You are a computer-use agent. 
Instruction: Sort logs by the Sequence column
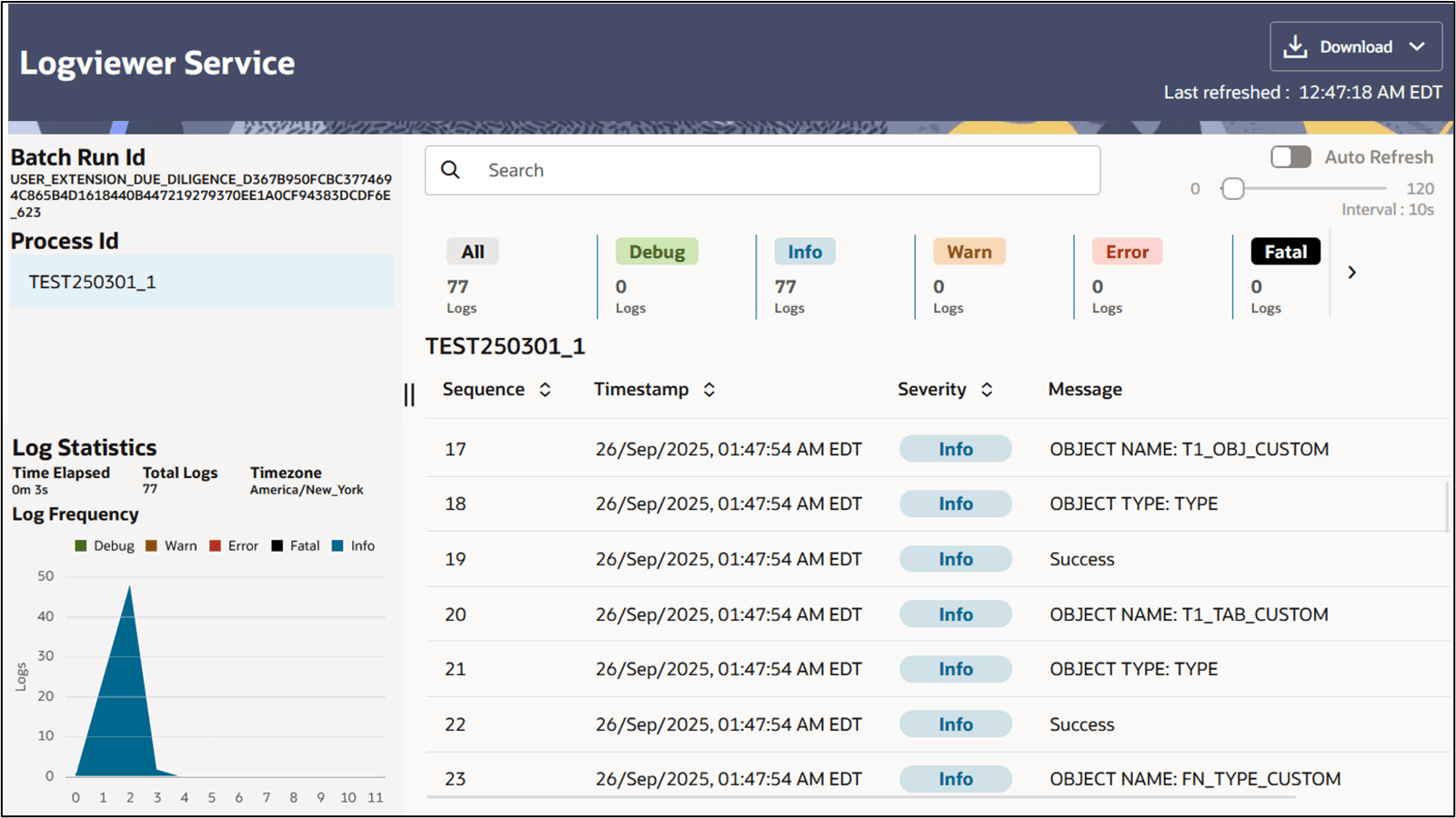coord(545,389)
